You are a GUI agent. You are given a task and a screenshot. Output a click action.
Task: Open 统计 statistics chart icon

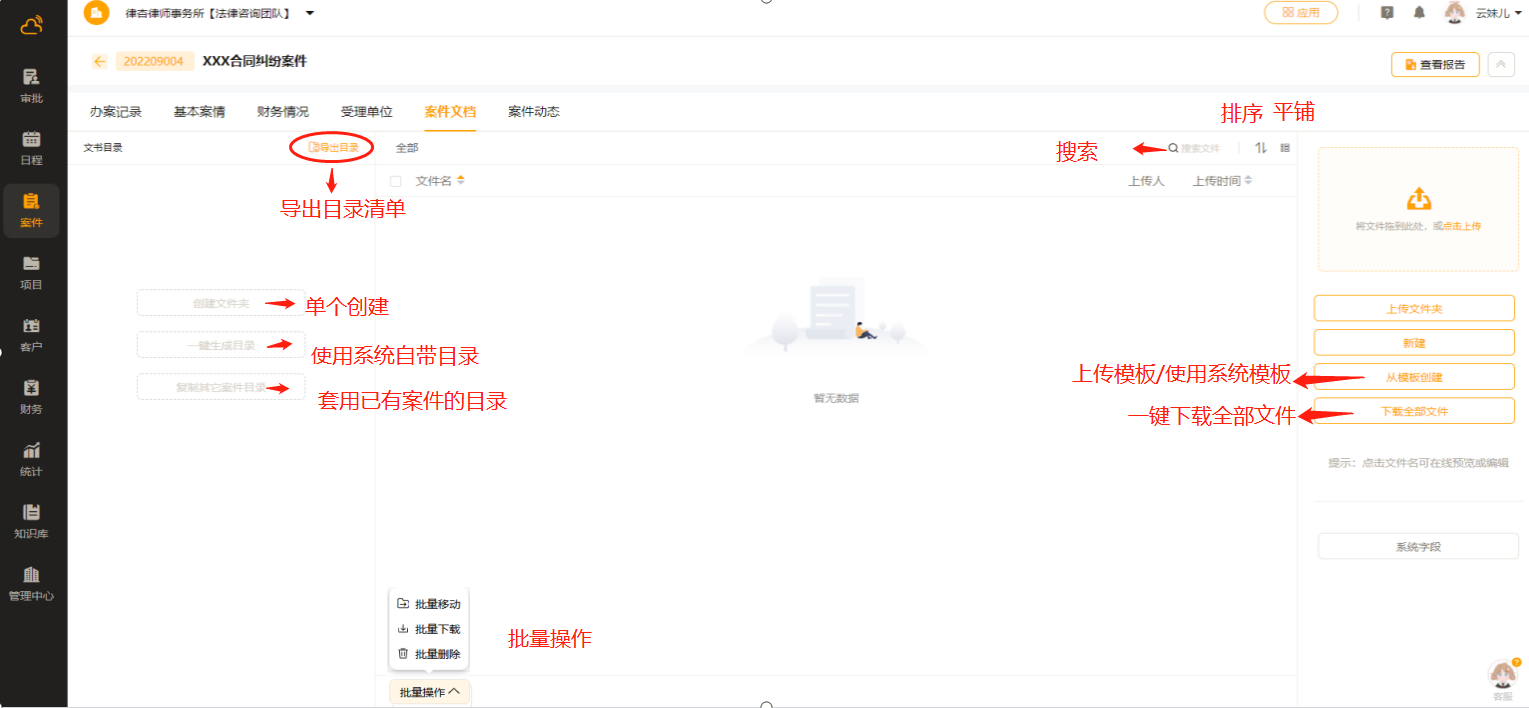click(x=31, y=457)
